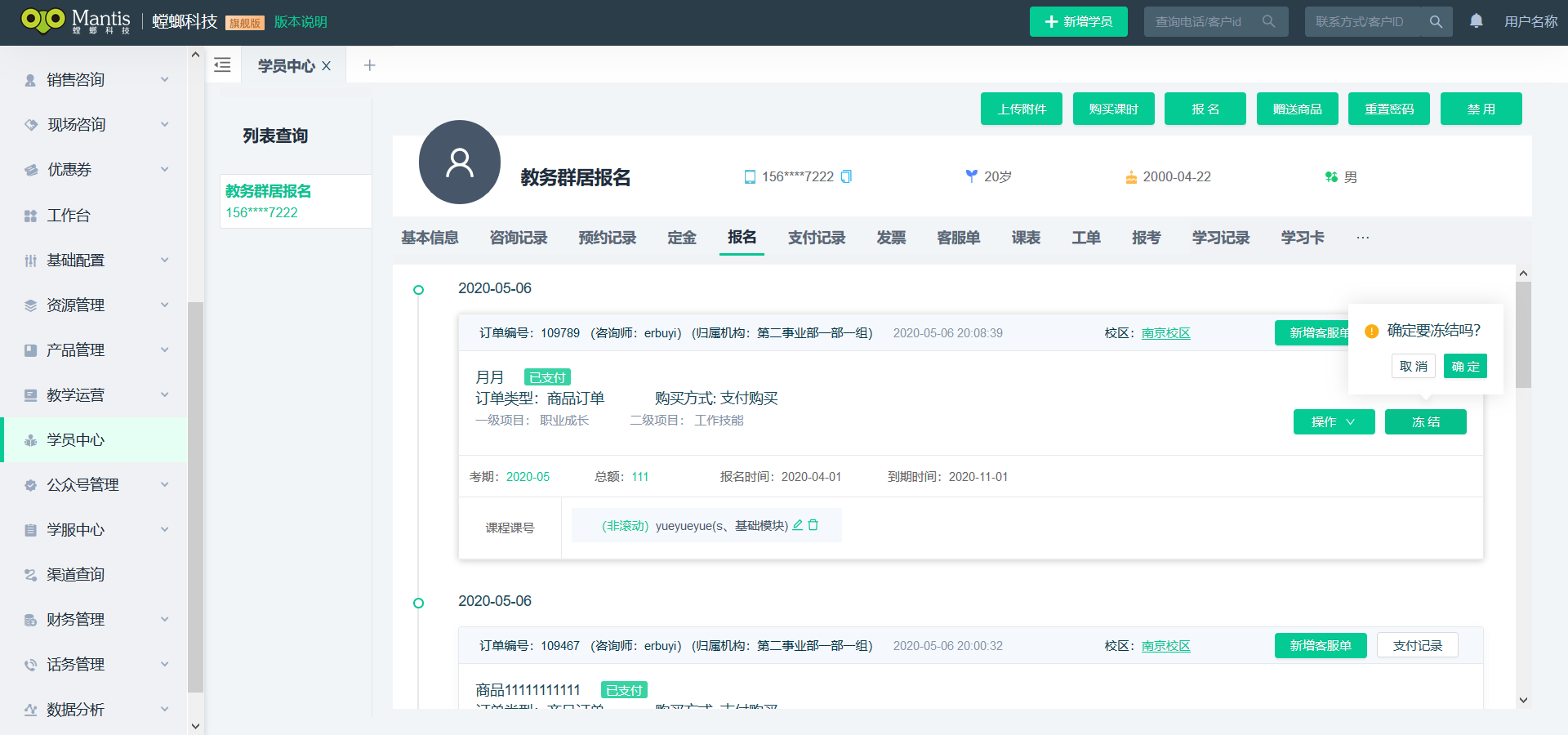Close the 学员中心 tab
The height and width of the screenshot is (735, 1568).
click(326, 66)
